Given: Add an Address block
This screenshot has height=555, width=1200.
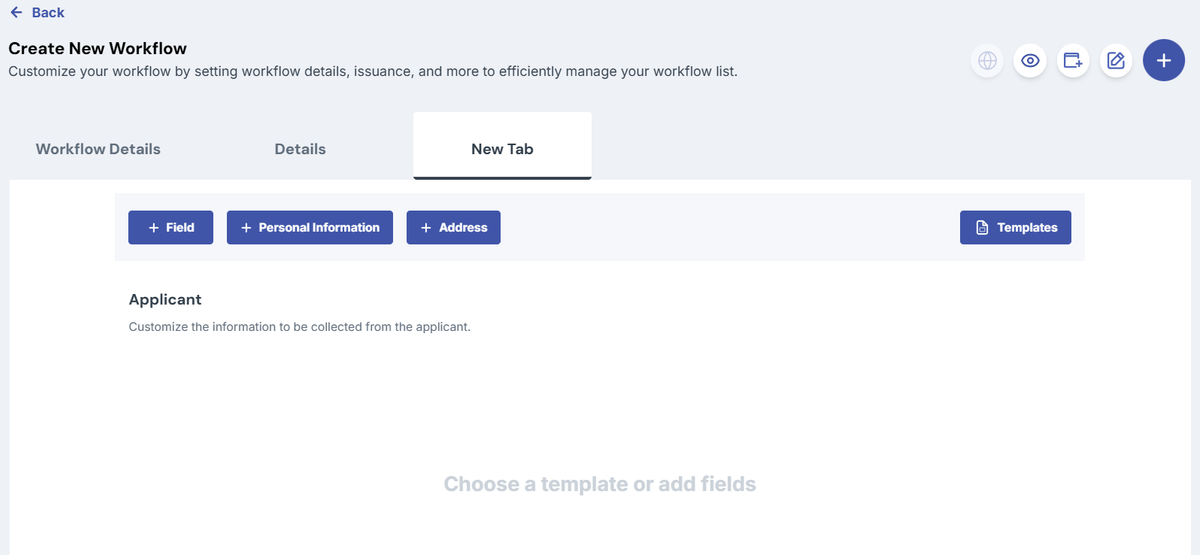Looking at the screenshot, I should [x=453, y=227].
